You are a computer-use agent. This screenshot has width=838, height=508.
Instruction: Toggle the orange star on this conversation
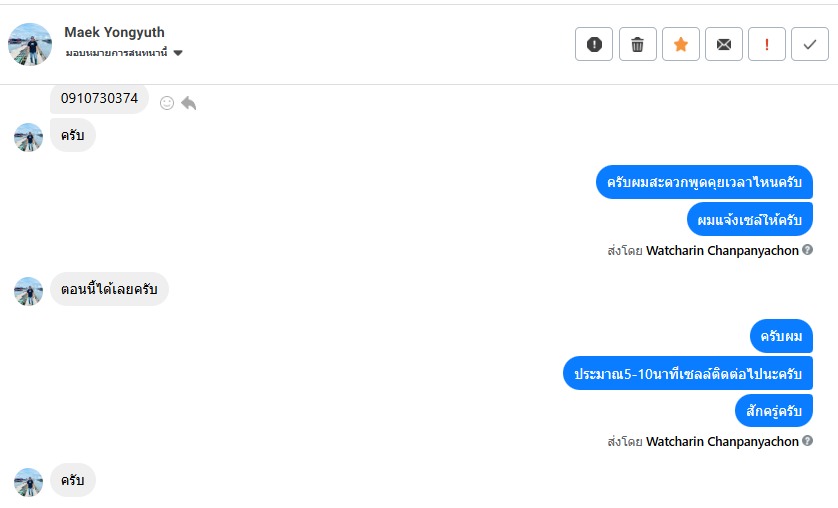pyautogui.click(x=680, y=44)
